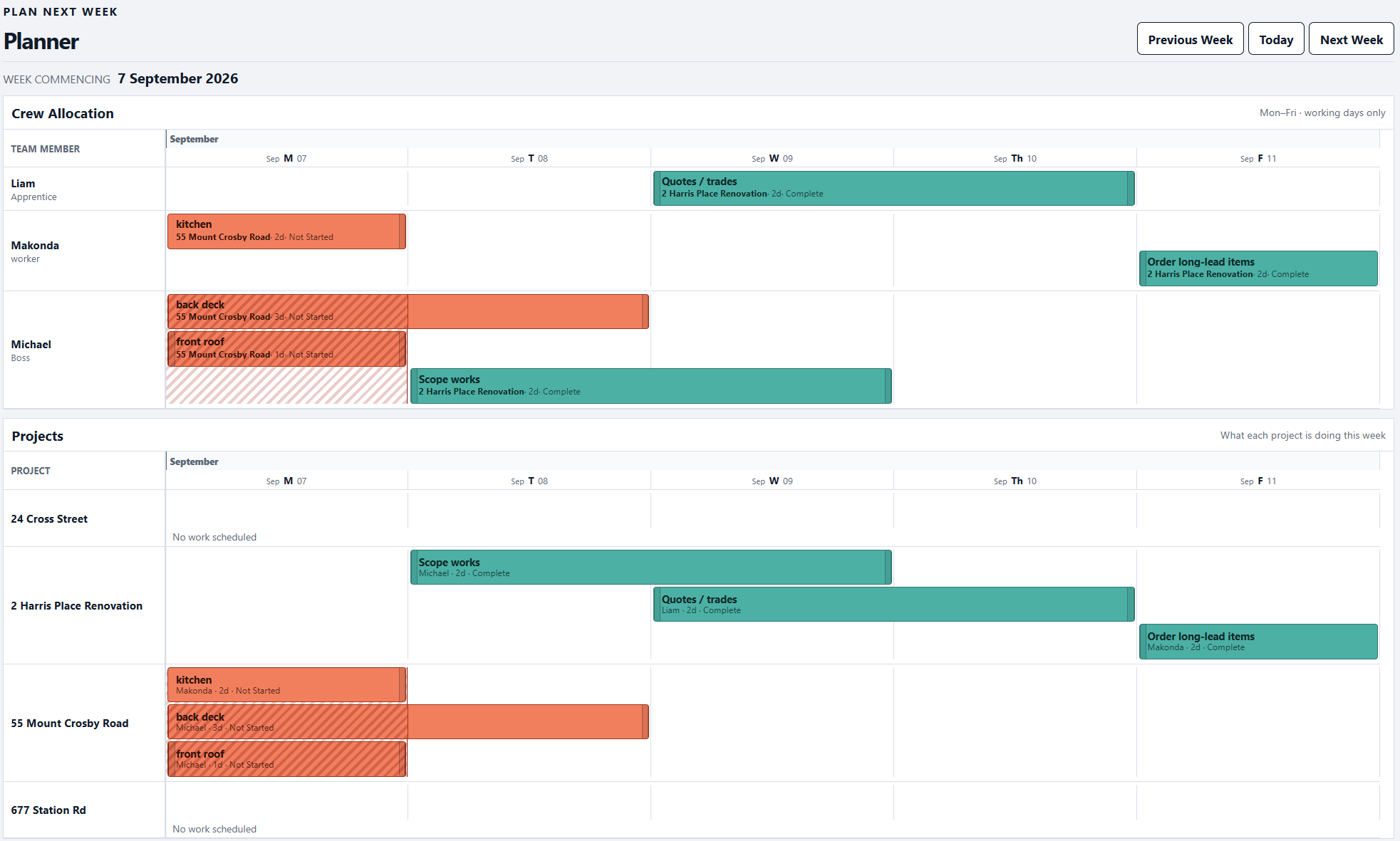Click Sep Th 10 header in Projects section
This screenshot has width=1400, height=841.
pos(1015,481)
